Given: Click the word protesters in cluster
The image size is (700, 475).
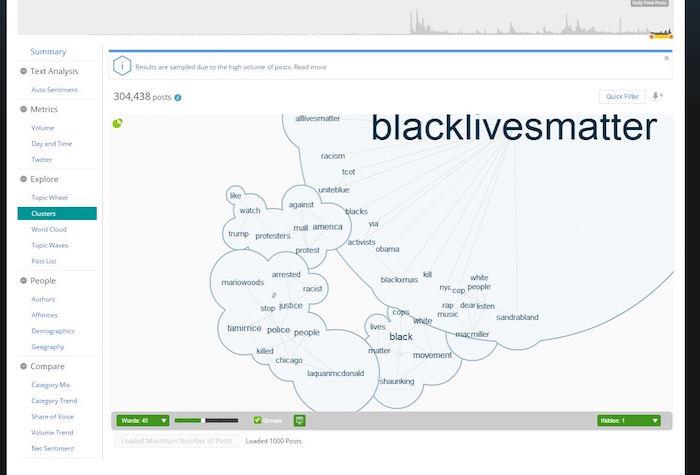Looking at the screenshot, I should pyautogui.click(x=273, y=236).
